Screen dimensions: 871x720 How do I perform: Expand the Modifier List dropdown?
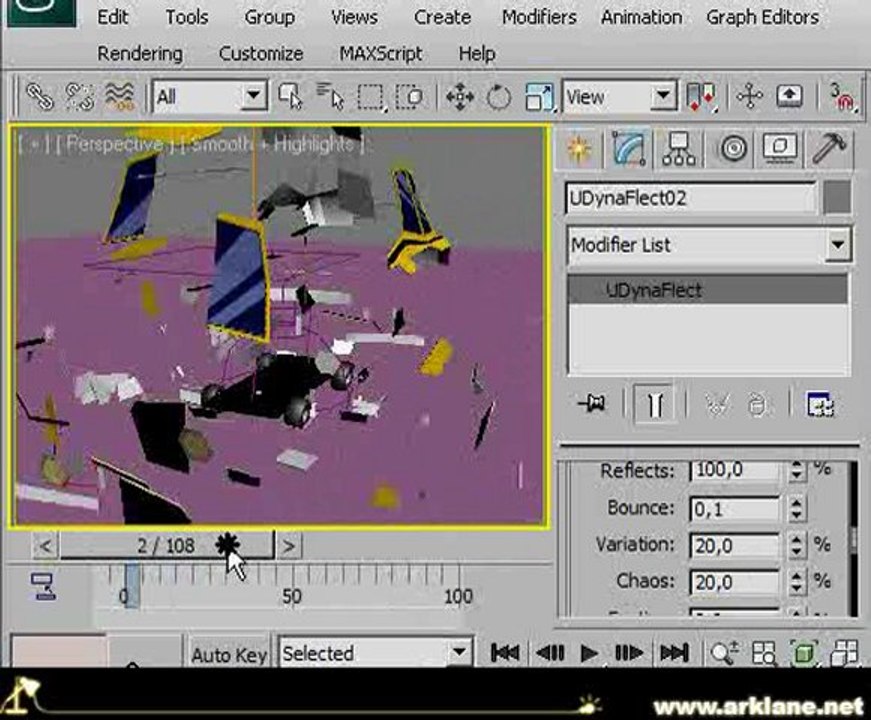click(837, 244)
